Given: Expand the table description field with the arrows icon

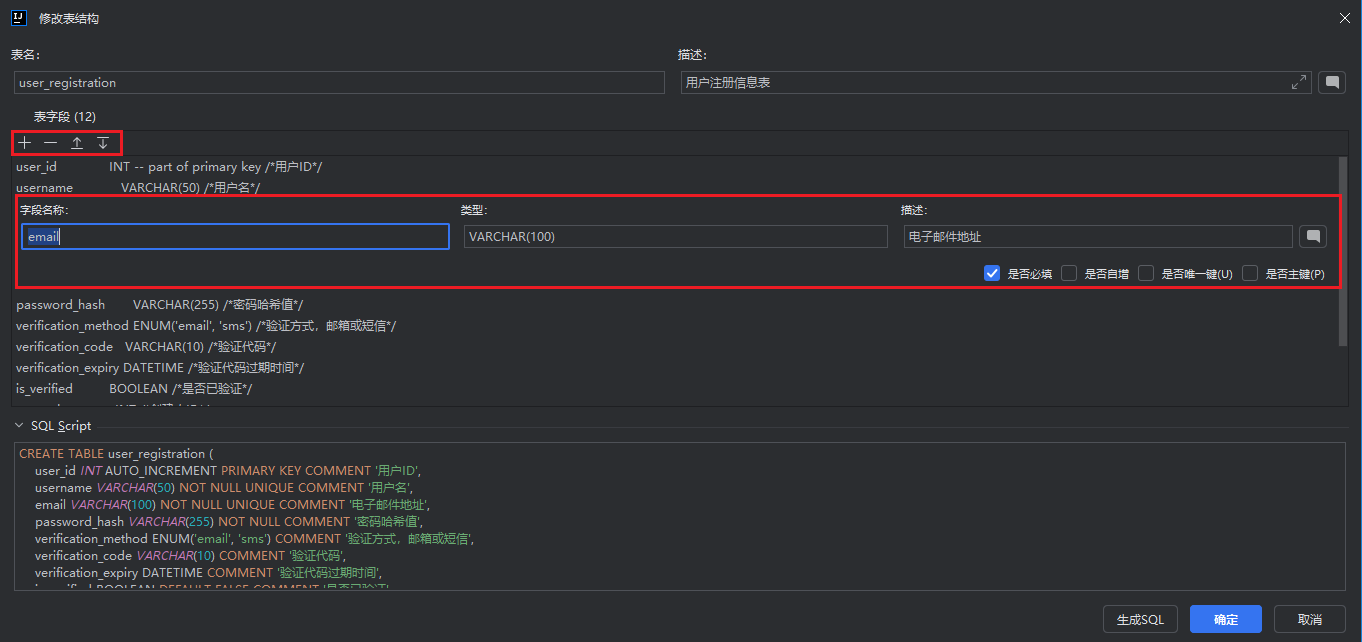Looking at the screenshot, I should [x=1299, y=83].
